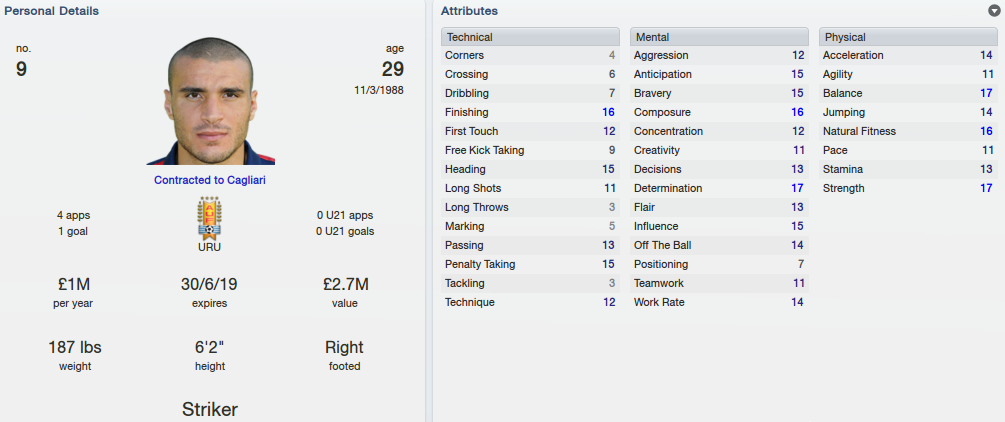Click the player portrait photo
This screenshot has width=1005, height=422.
[210, 101]
